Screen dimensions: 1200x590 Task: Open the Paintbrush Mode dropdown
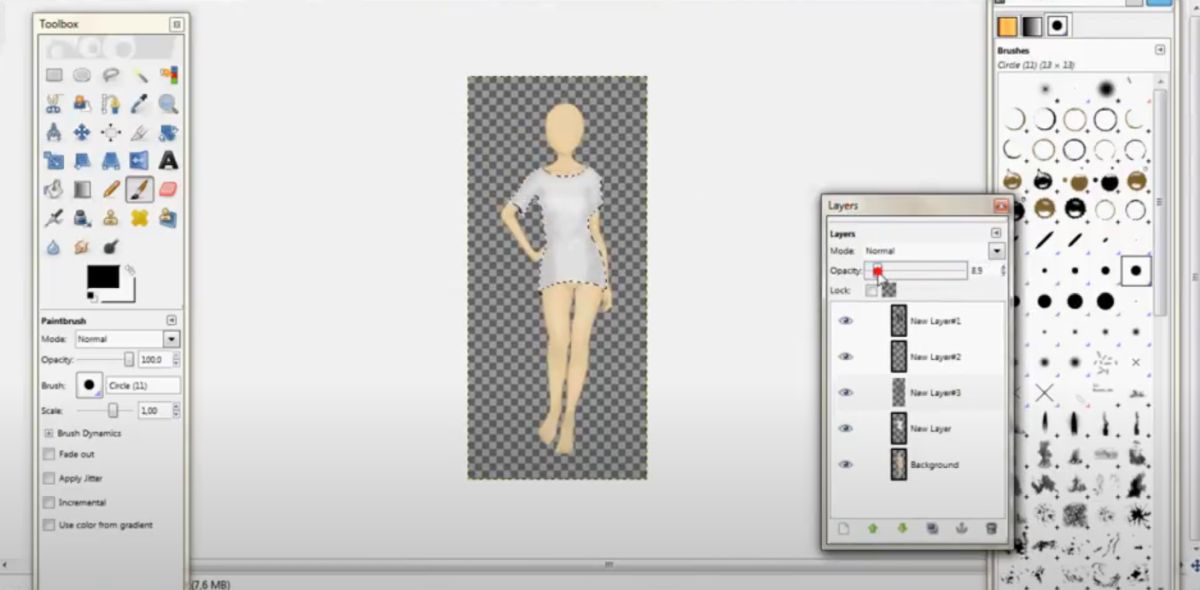pos(127,339)
